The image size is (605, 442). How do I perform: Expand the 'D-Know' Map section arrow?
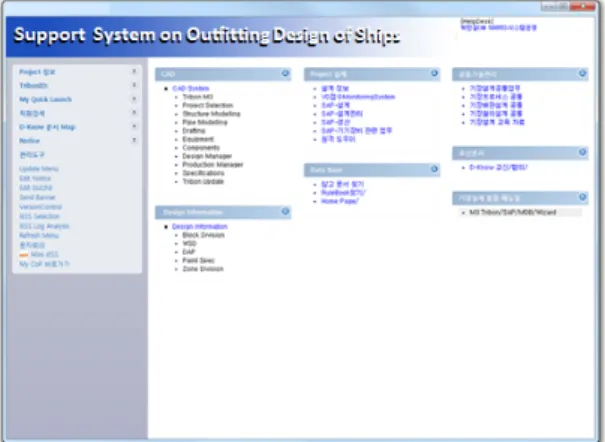click(134, 127)
